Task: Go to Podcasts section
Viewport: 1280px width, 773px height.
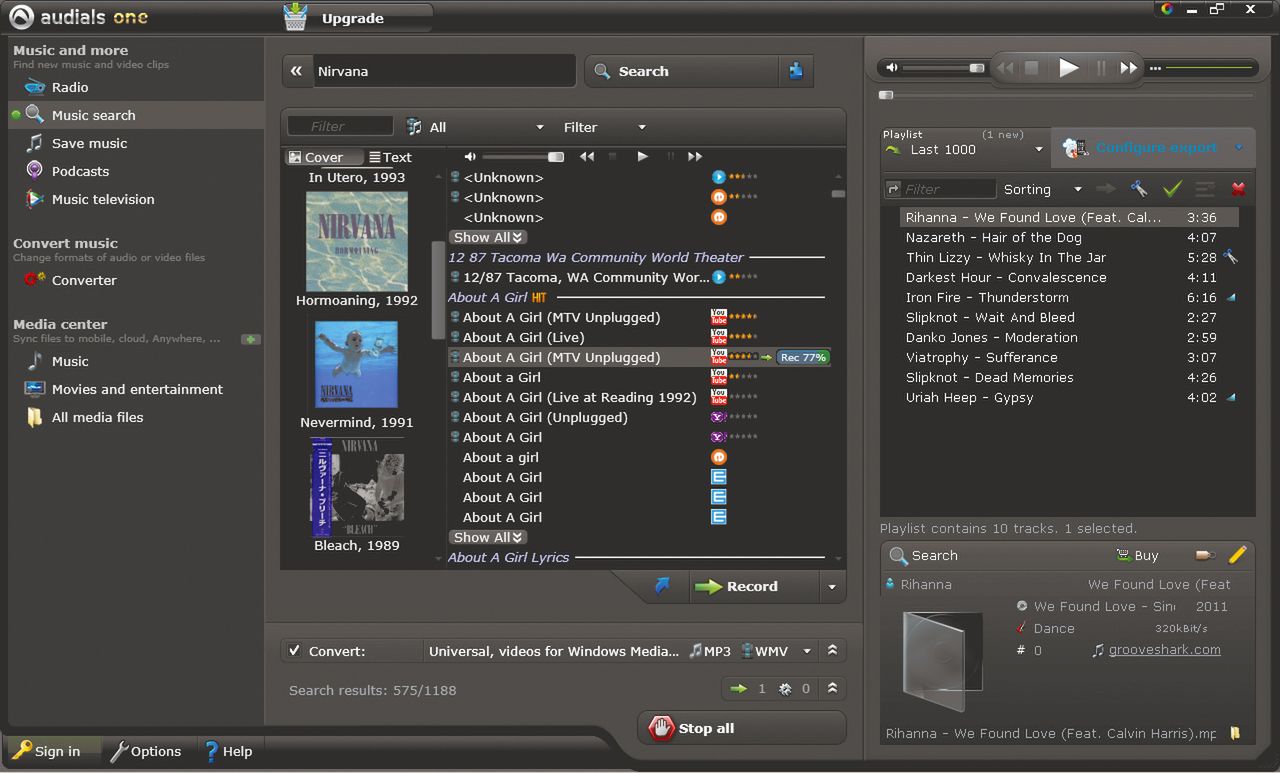Action: [x=80, y=171]
